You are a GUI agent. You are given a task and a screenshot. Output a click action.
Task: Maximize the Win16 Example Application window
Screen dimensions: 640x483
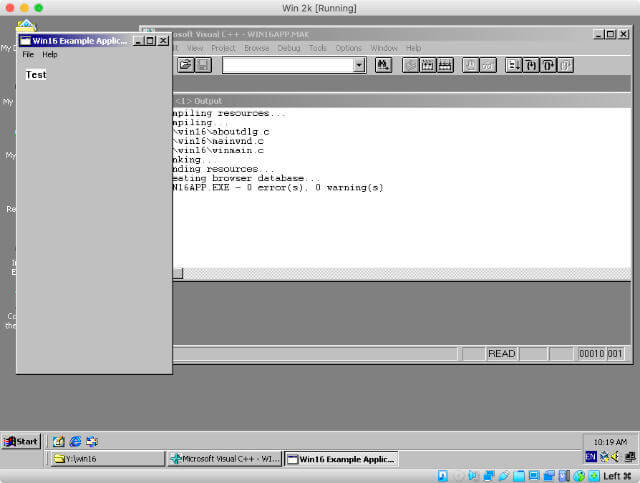[150, 41]
